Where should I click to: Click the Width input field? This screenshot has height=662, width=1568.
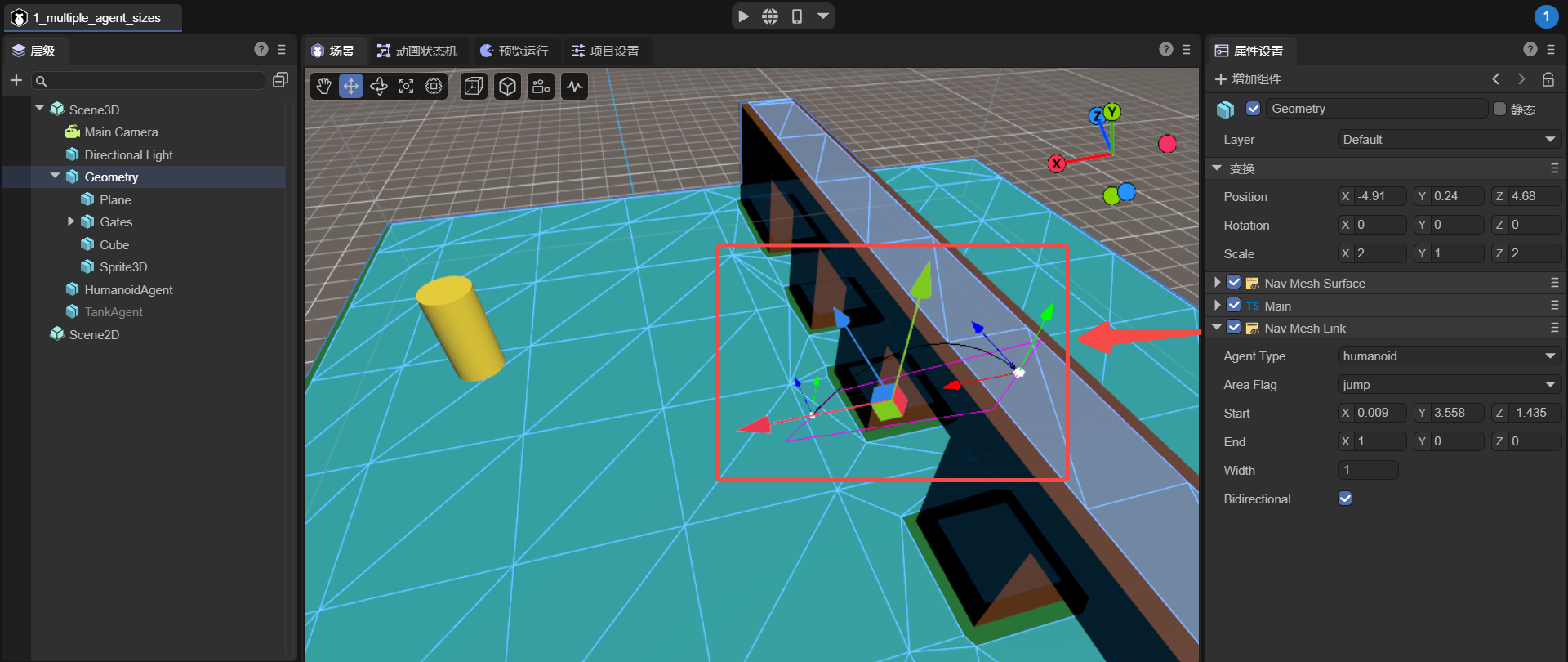(x=1368, y=470)
